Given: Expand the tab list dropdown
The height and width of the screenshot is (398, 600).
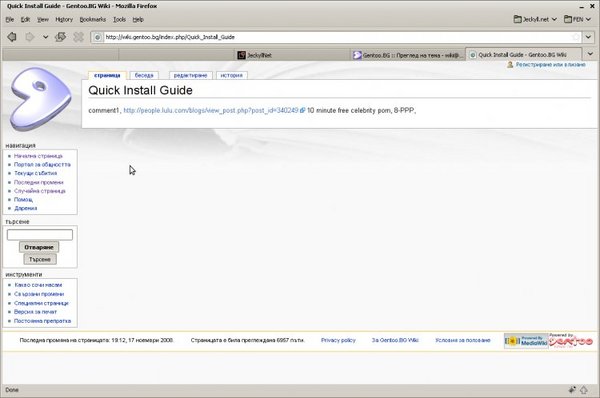Looking at the screenshot, I should click(590, 54).
